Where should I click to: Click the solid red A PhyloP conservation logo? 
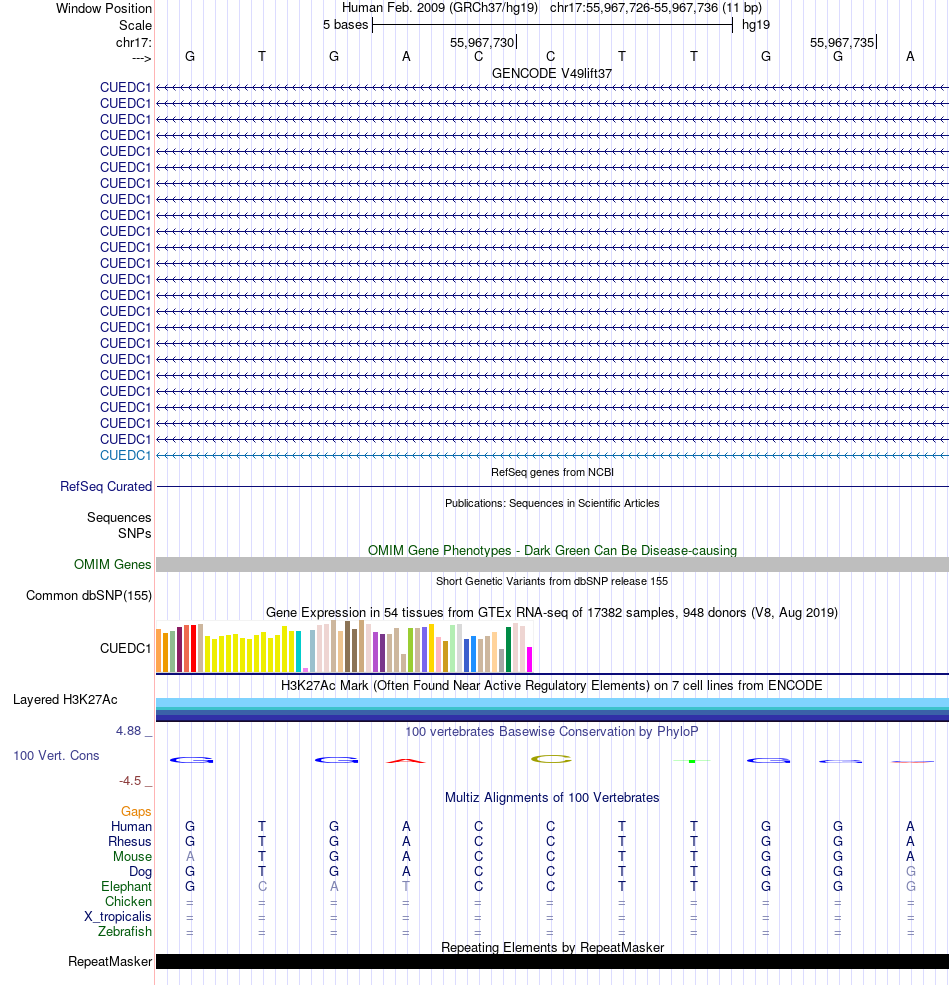(406, 761)
